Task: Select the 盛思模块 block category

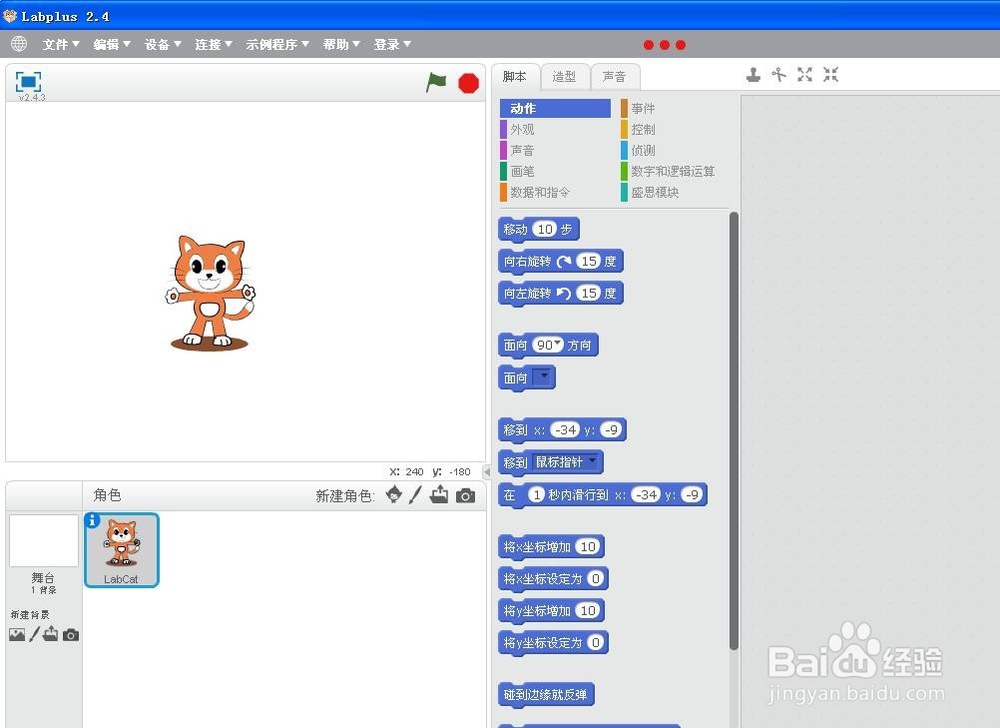Action: point(651,192)
